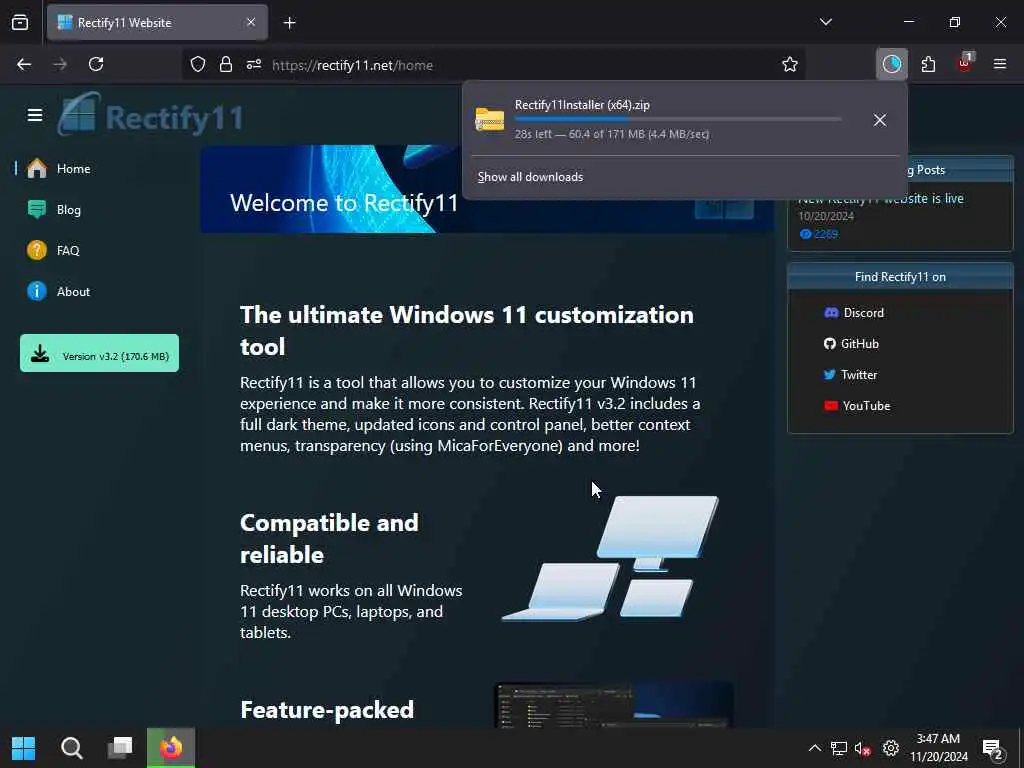The width and height of the screenshot is (1024, 768).
Task: Open the About page
Action: [x=58, y=291]
